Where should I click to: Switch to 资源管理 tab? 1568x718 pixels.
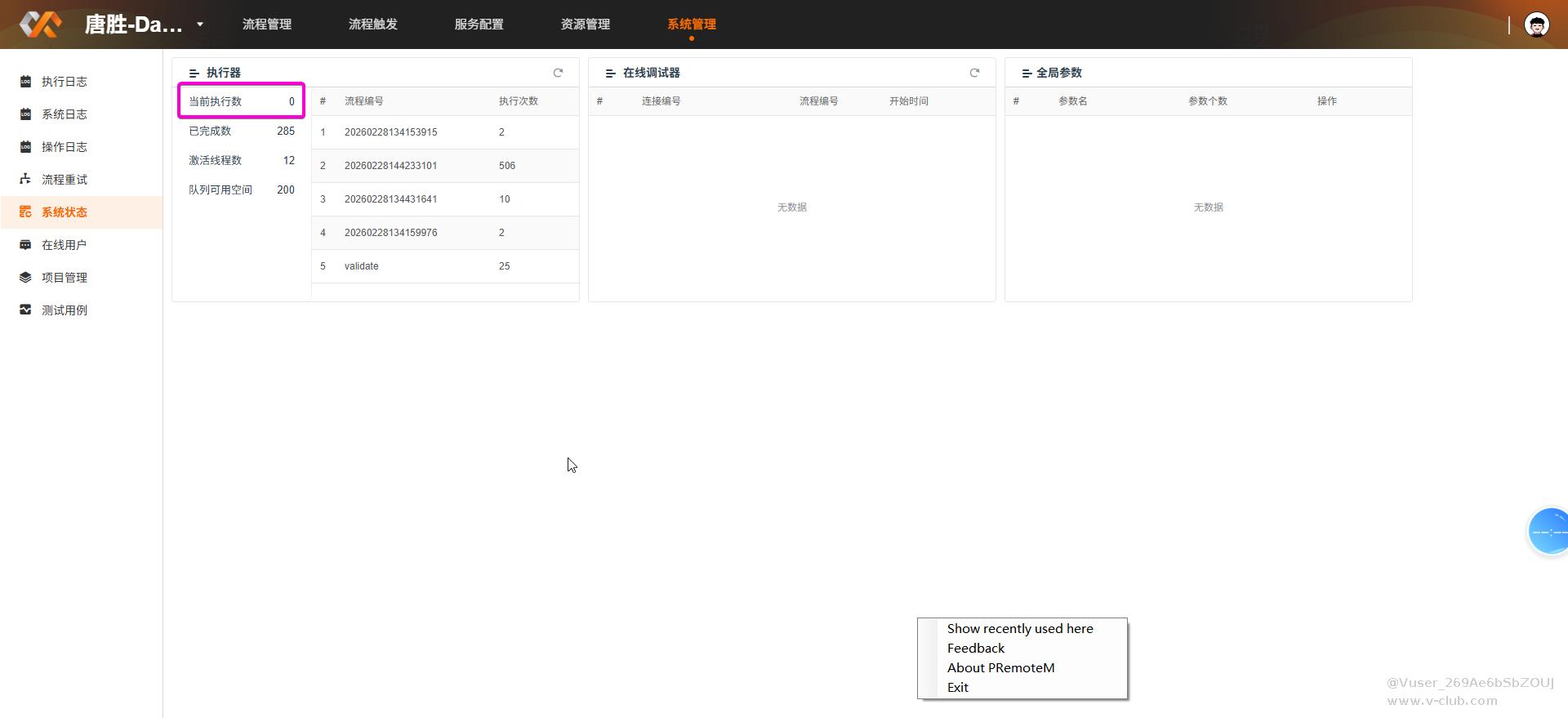click(x=585, y=25)
